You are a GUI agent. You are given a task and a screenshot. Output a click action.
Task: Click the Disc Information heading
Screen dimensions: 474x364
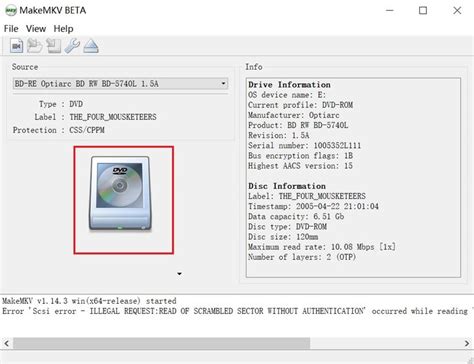[287, 186]
